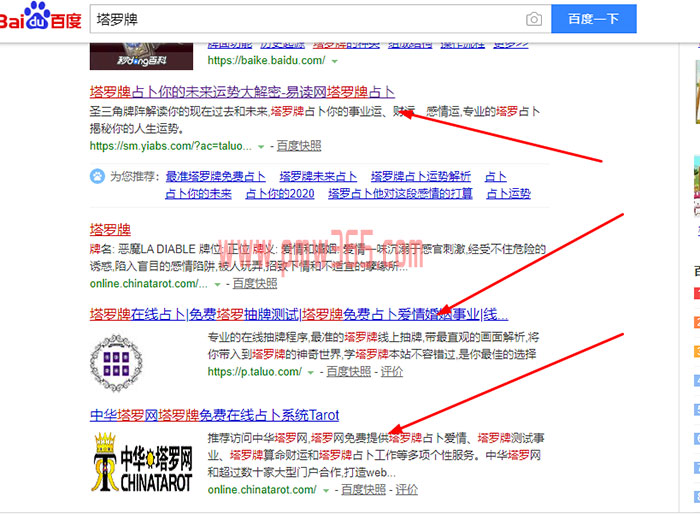Click the p.taluo.com round card logo thumbnail
Viewport: 700px width, 514px height.
tap(116, 363)
